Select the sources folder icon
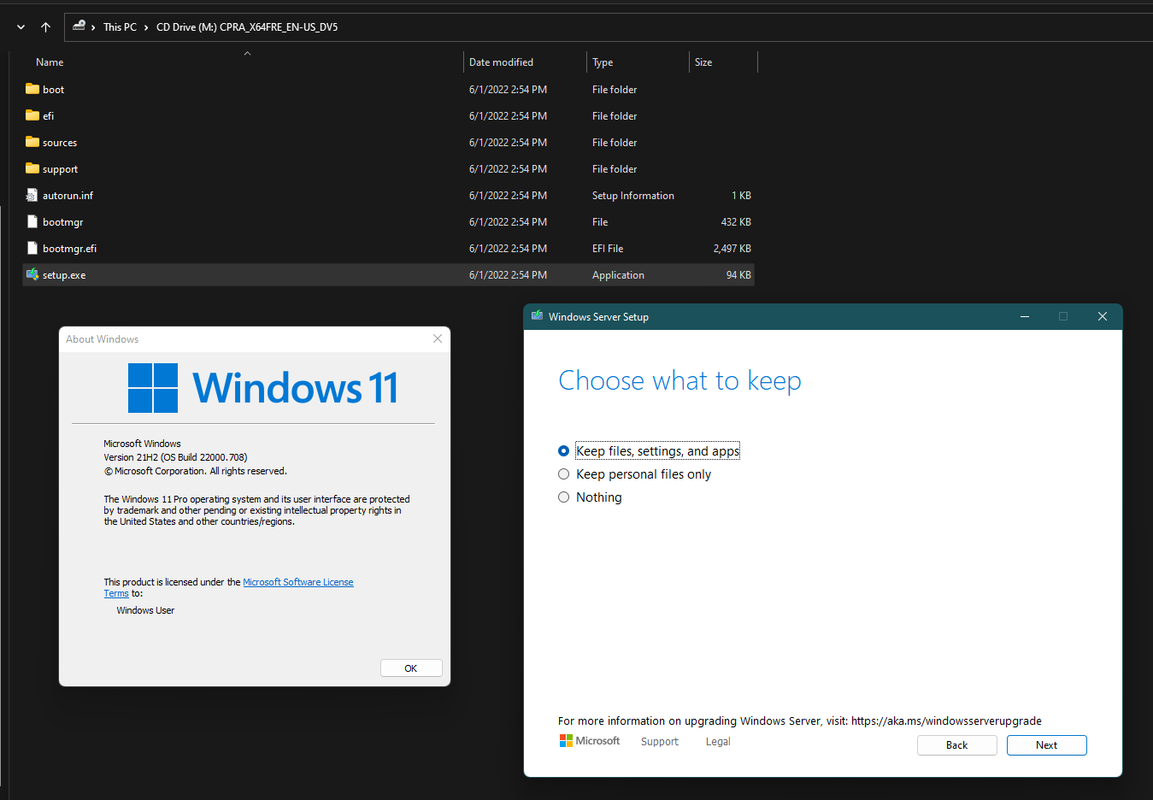 (32, 142)
